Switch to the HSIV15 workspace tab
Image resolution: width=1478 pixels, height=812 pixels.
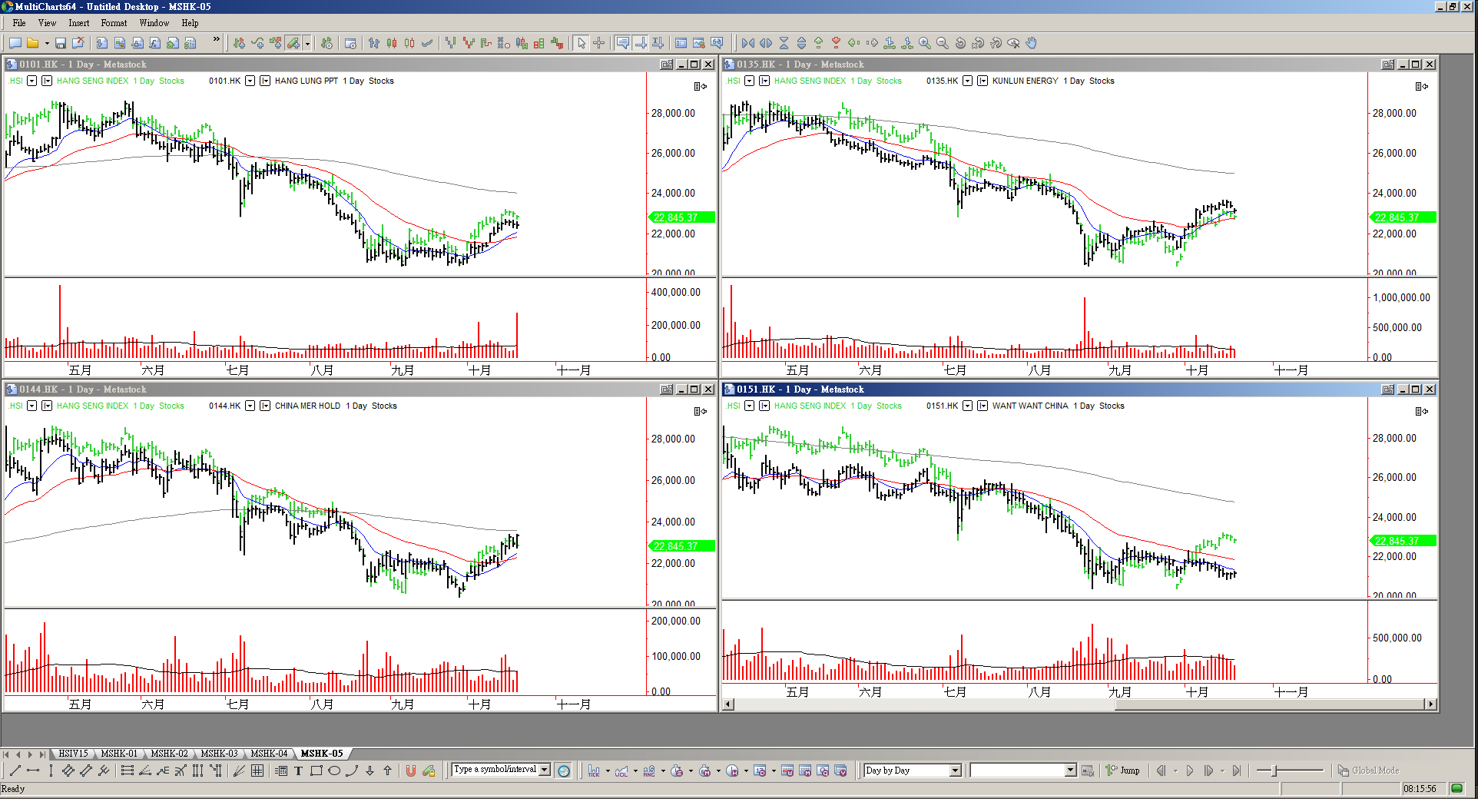click(x=74, y=754)
